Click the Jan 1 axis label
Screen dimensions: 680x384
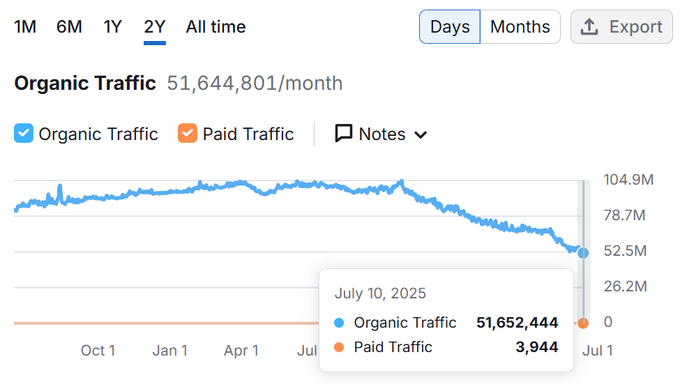170,350
